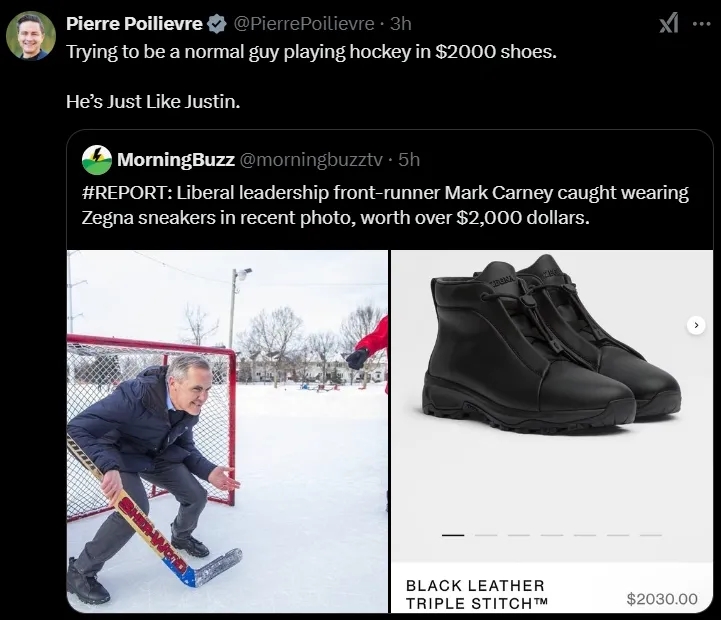Viewport: 721px width, 620px height.
Task: Jump to the second carousel indicator dash
Action: (x=485, y=535)
